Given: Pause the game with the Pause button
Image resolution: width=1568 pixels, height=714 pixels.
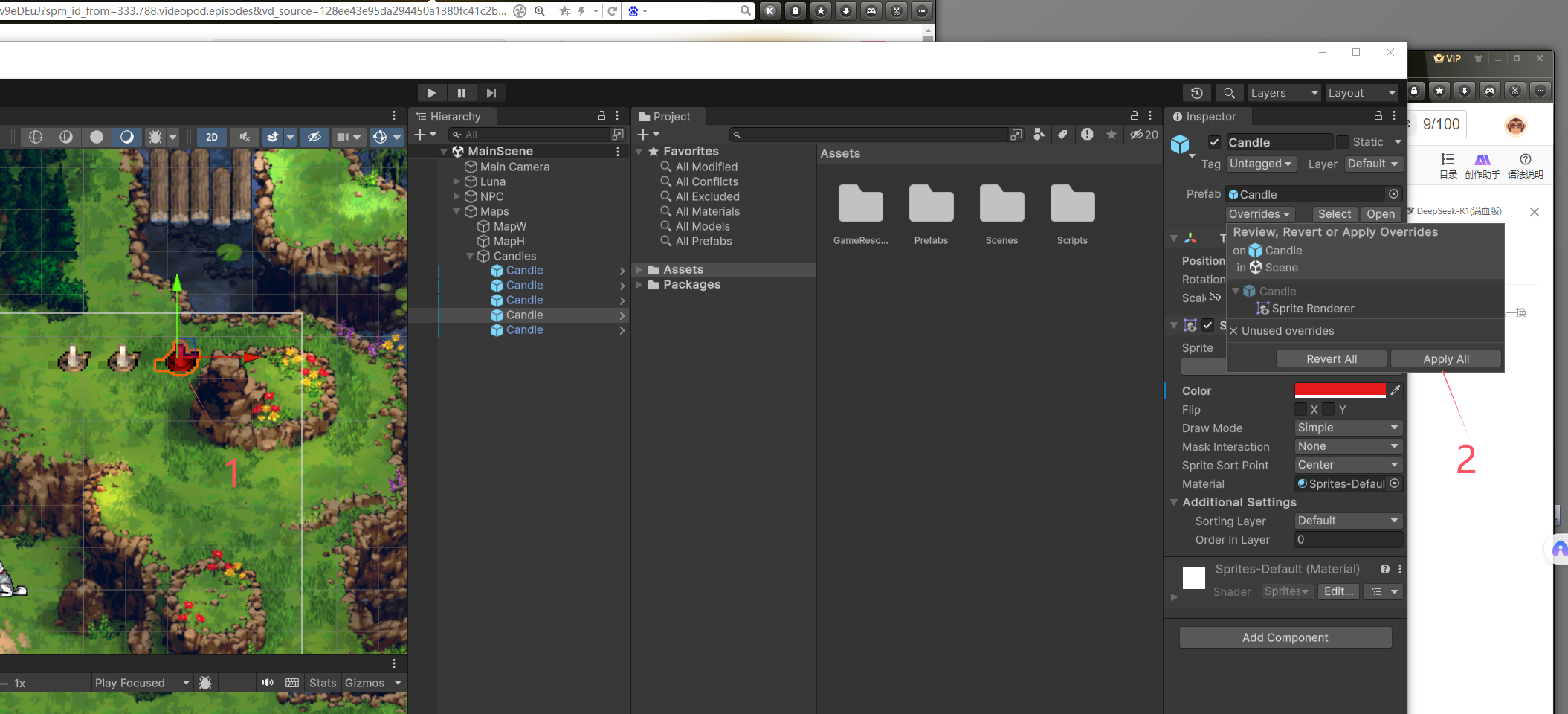Looking at the screenshot, I should point(462,93).
